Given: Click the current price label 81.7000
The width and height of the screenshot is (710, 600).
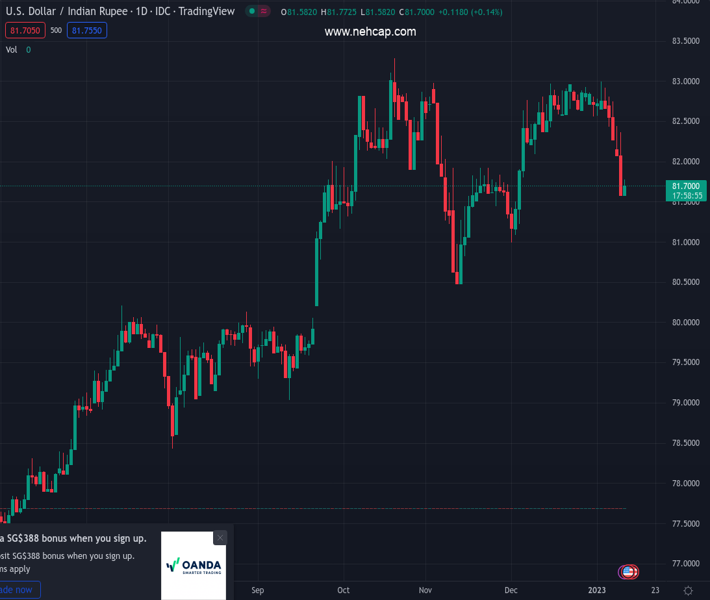Looking at the screenshot, I should coord(685,186).
